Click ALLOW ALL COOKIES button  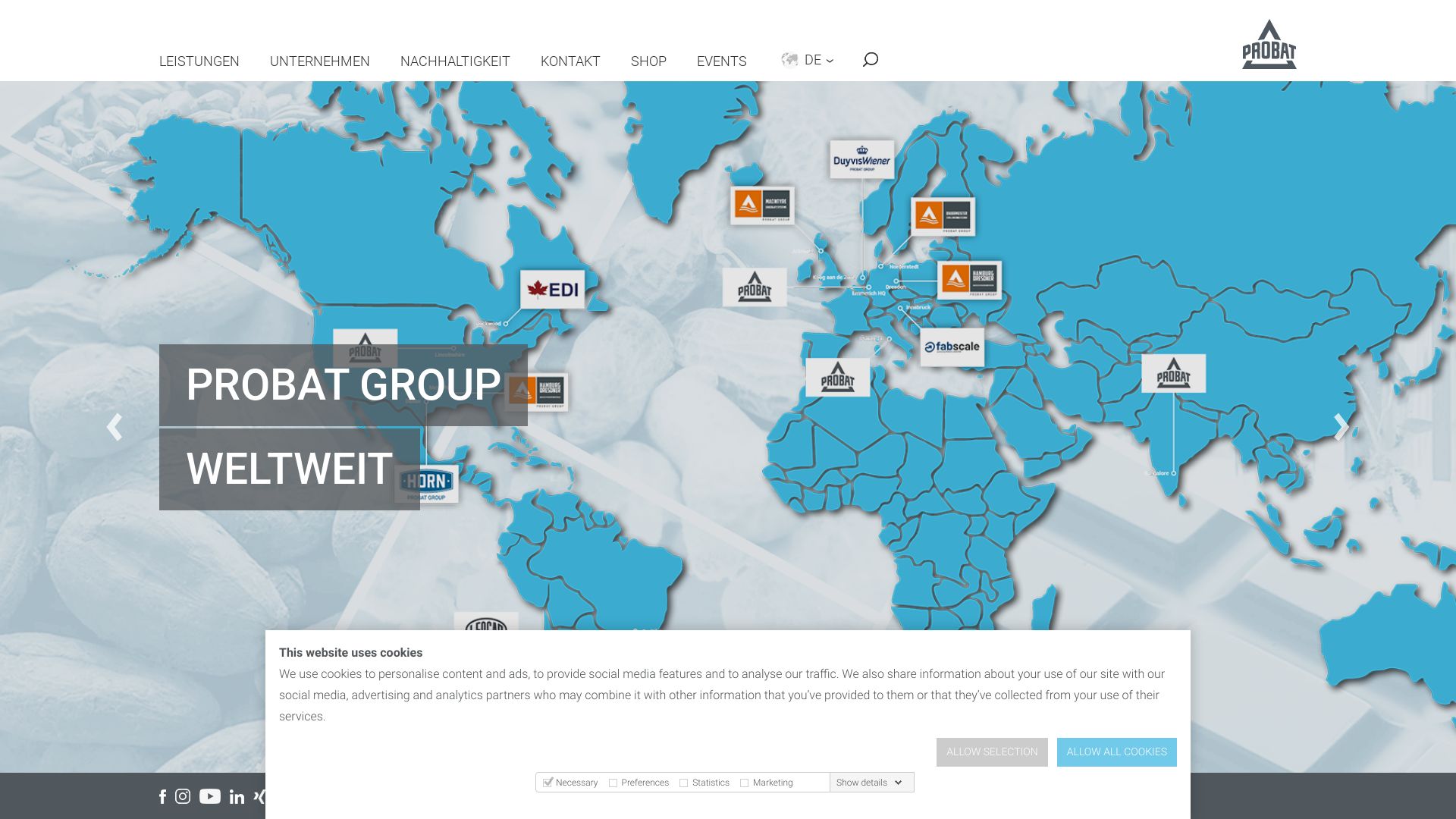[1117, 752]
